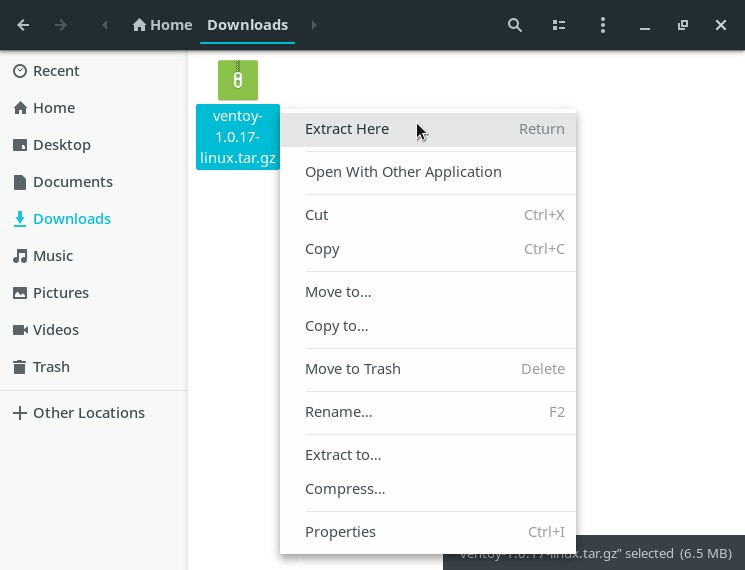Open Properties from the context menu

[428, 532]
